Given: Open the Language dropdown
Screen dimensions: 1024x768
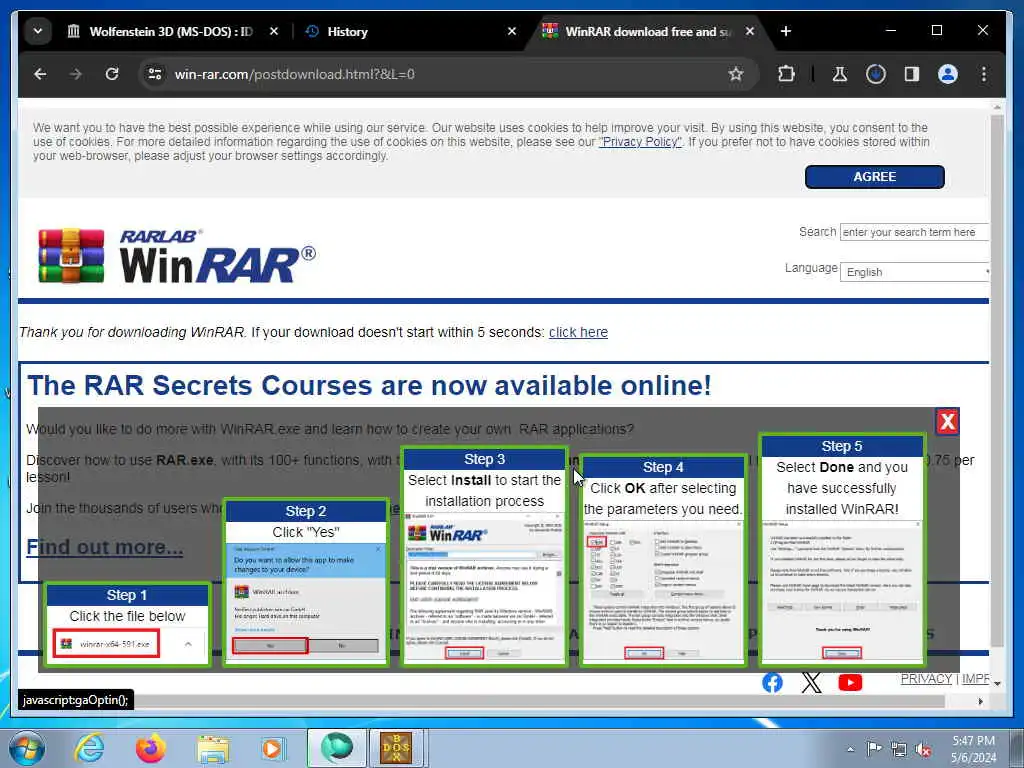Looking at the screenshot, I should click(914, 272).
